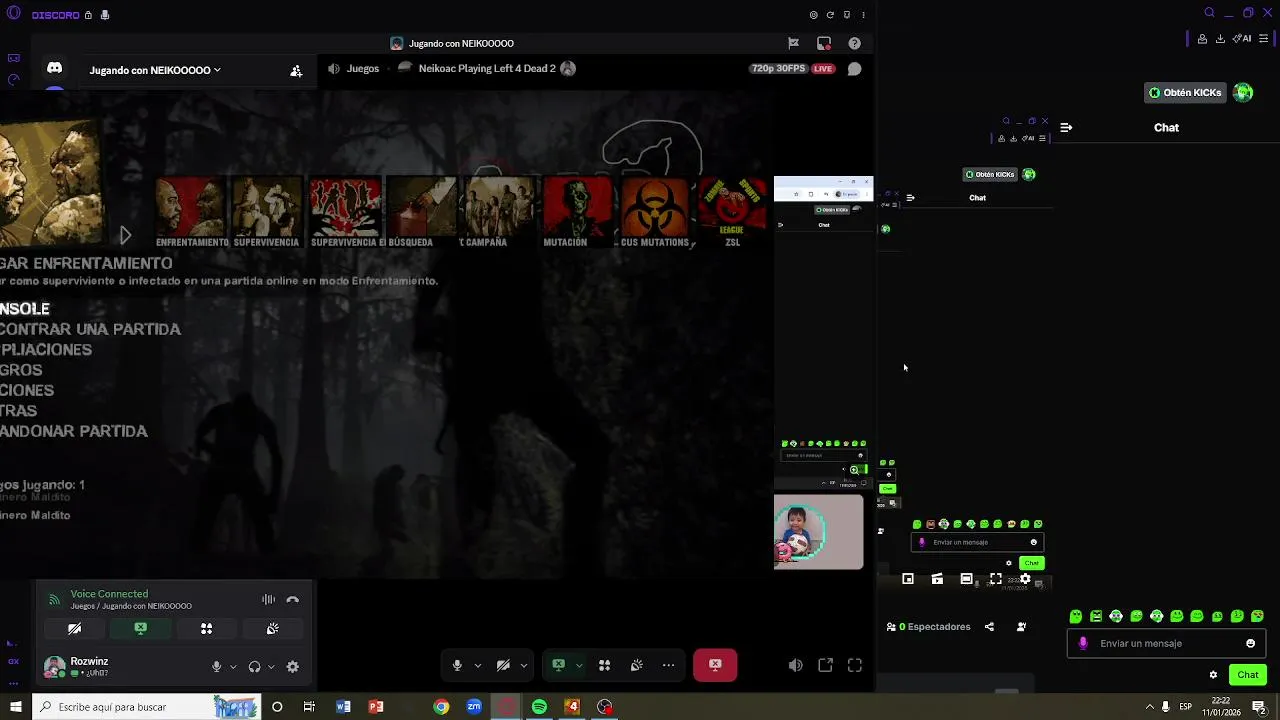Open the menu lines icon in Kick toolbar
Image resolution: width=1280 pixels, height=720 pixels.
click(x=1264, y=39)
